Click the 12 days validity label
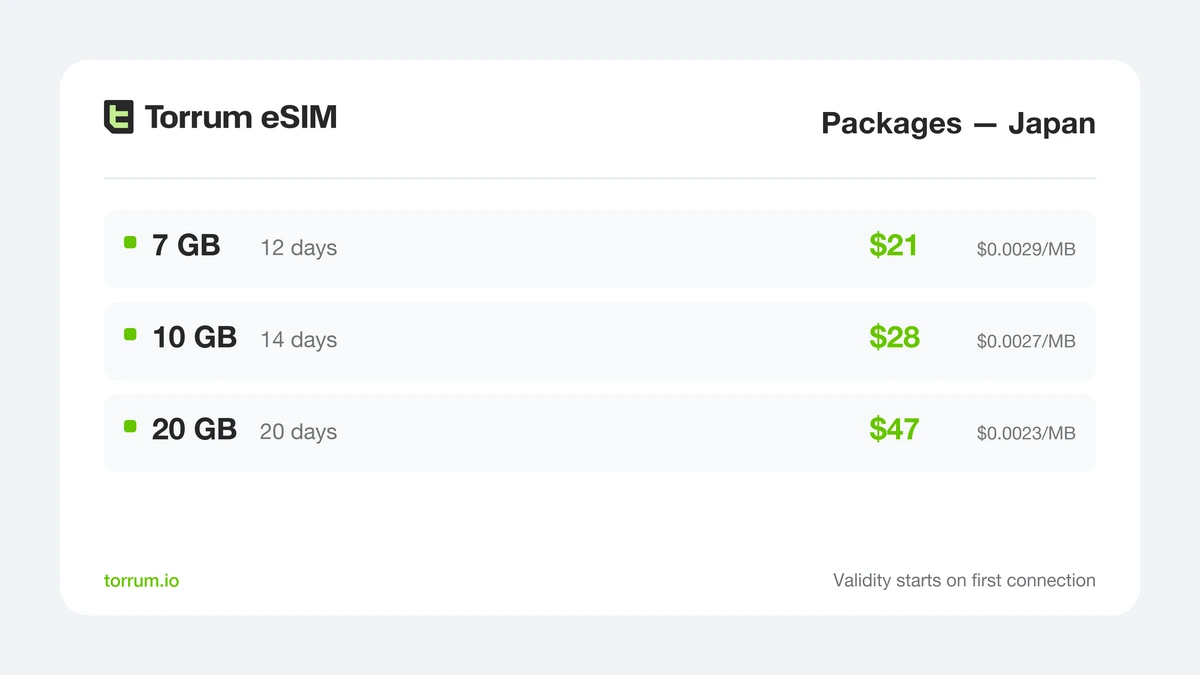1200x675 pixels. [299, 248]
